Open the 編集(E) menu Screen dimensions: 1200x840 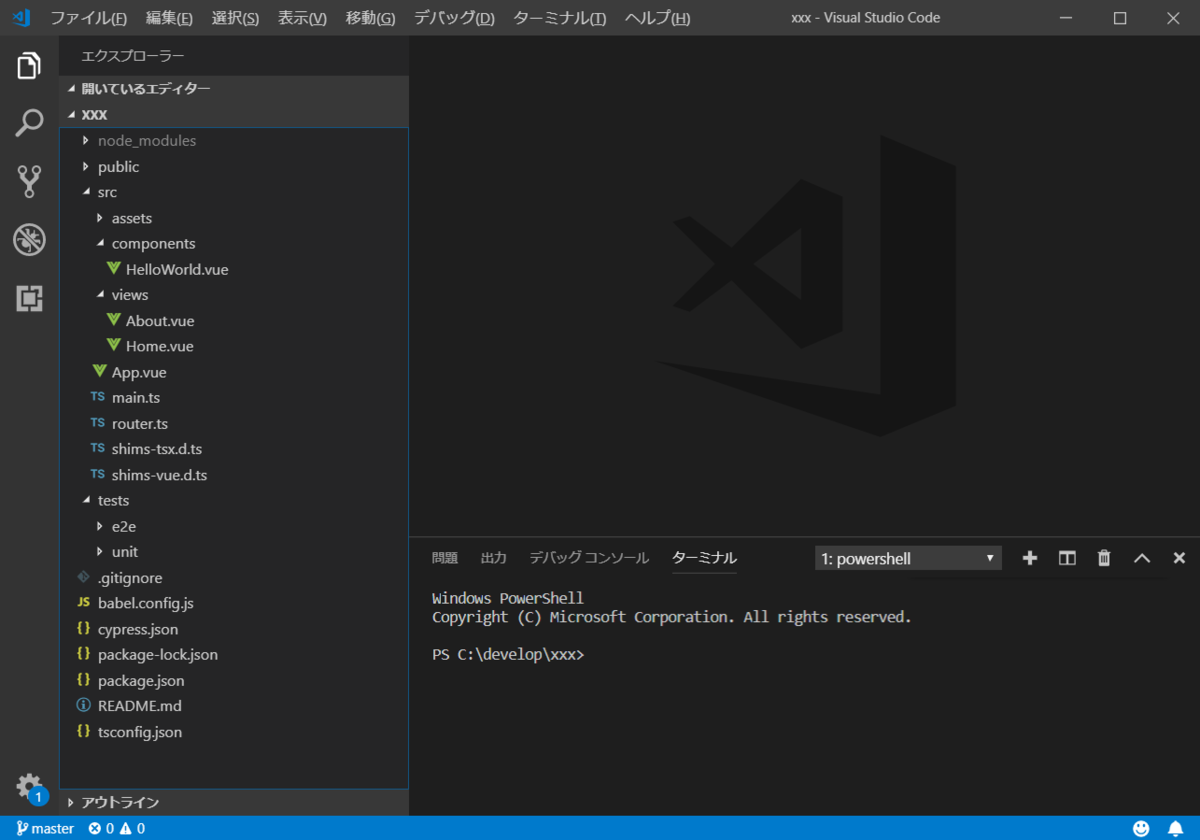click(x=169, y=18)
